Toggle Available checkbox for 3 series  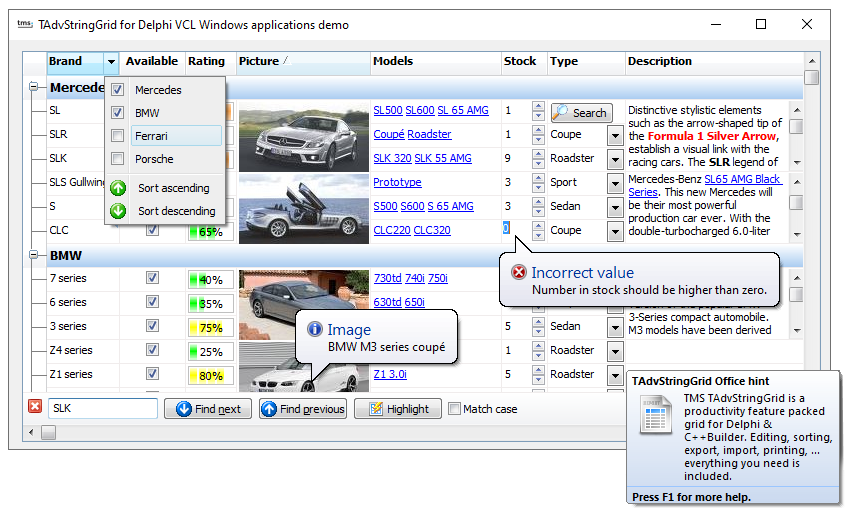point(152,326)
